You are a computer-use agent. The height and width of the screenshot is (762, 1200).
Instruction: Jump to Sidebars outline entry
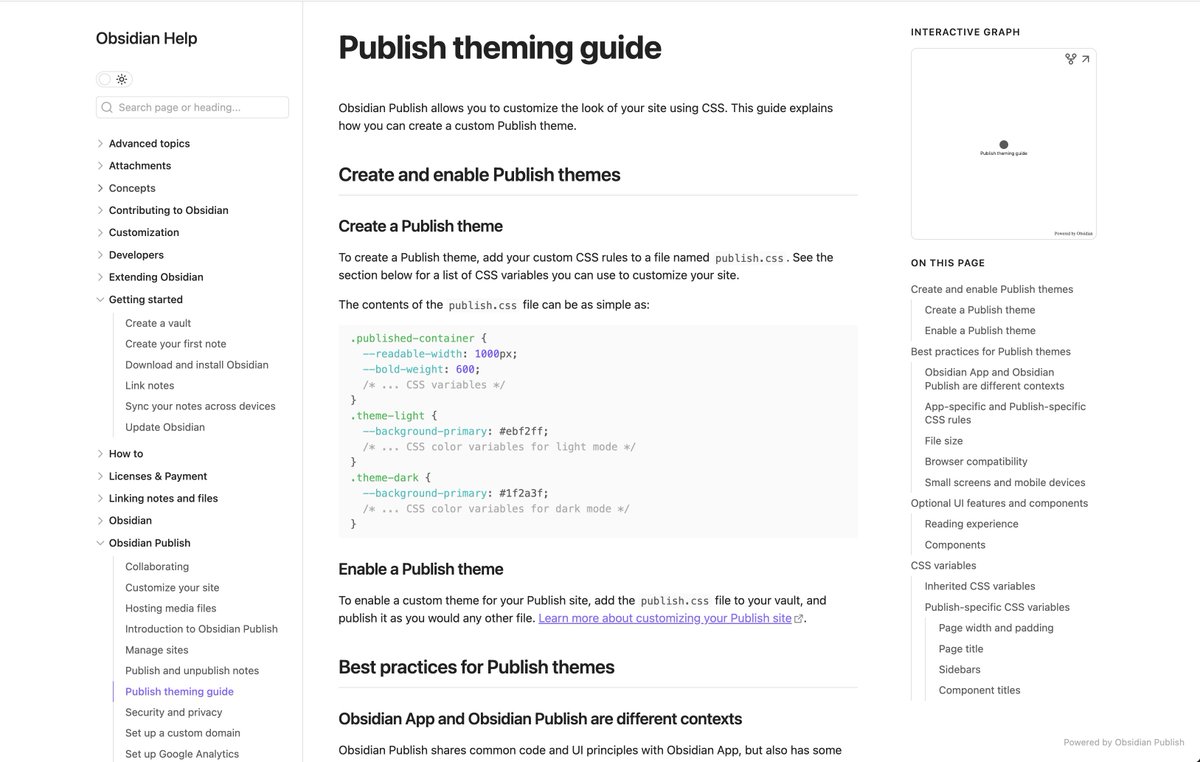pyautogui.click(x=960, y=670)
